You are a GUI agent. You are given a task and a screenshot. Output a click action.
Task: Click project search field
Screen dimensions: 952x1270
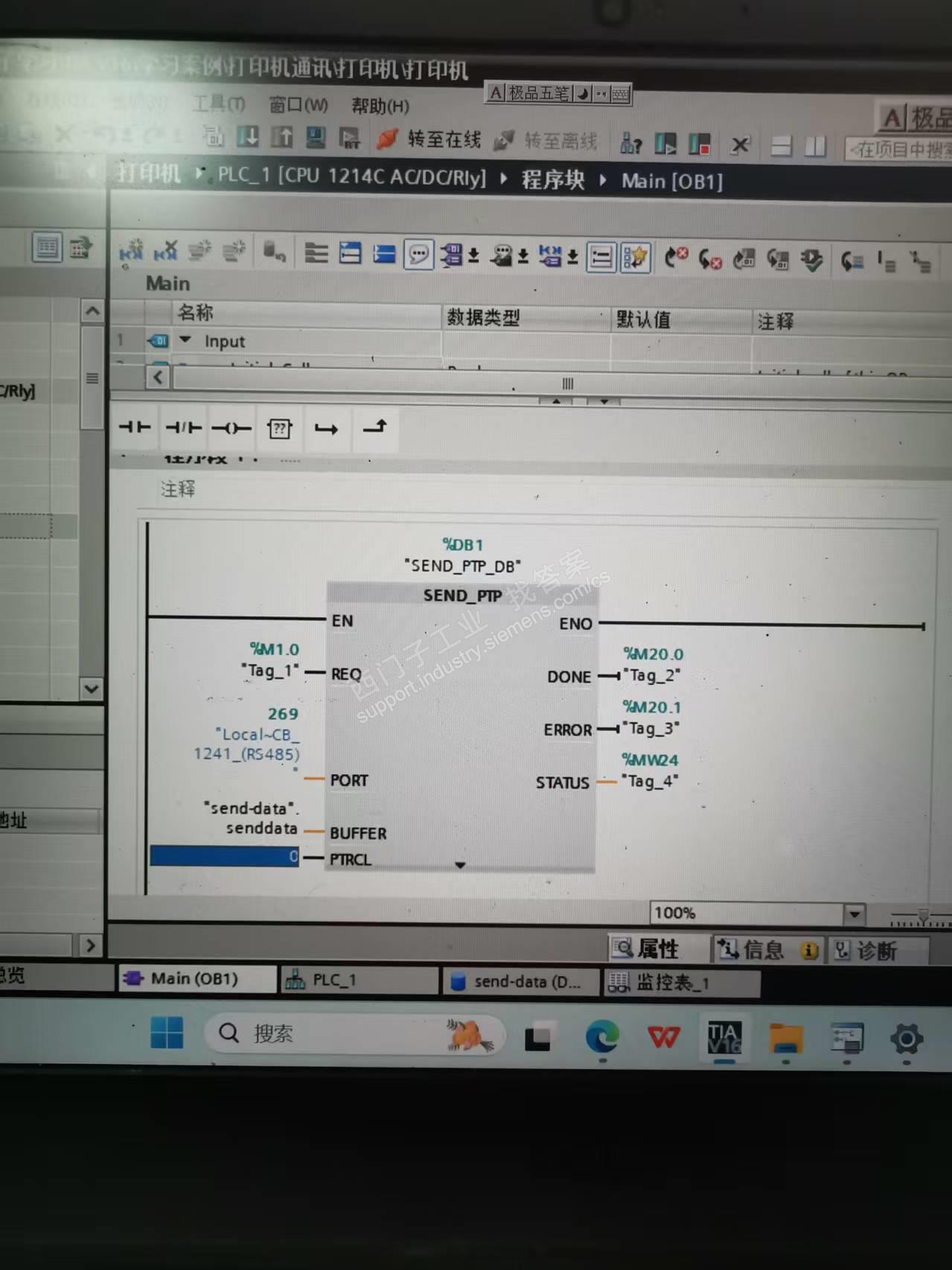click(899, 150)
